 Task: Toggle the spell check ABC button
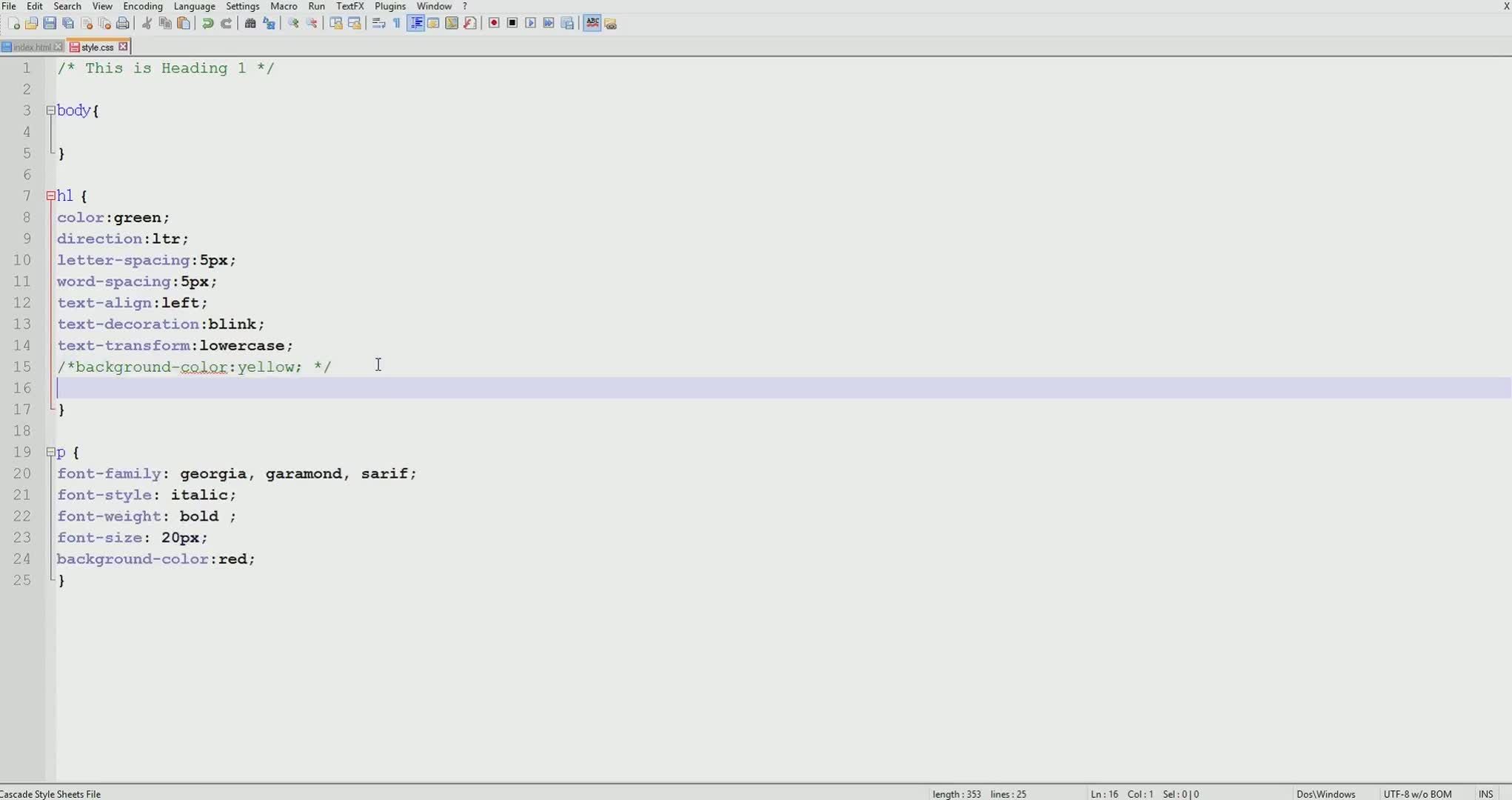[x=592, y=24]
